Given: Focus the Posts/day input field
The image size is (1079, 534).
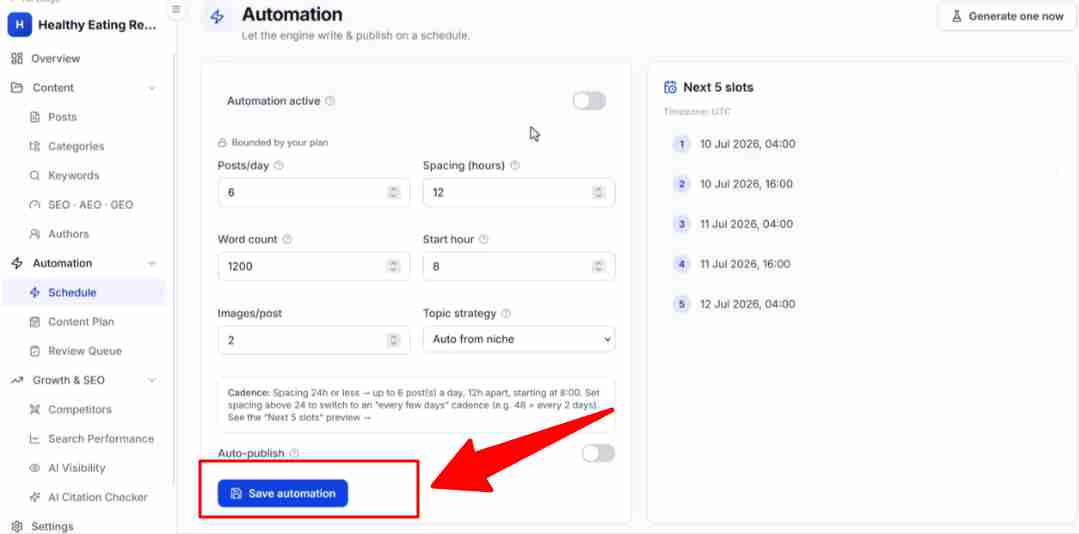Looking at the screenshot, I should coord(314,193).
